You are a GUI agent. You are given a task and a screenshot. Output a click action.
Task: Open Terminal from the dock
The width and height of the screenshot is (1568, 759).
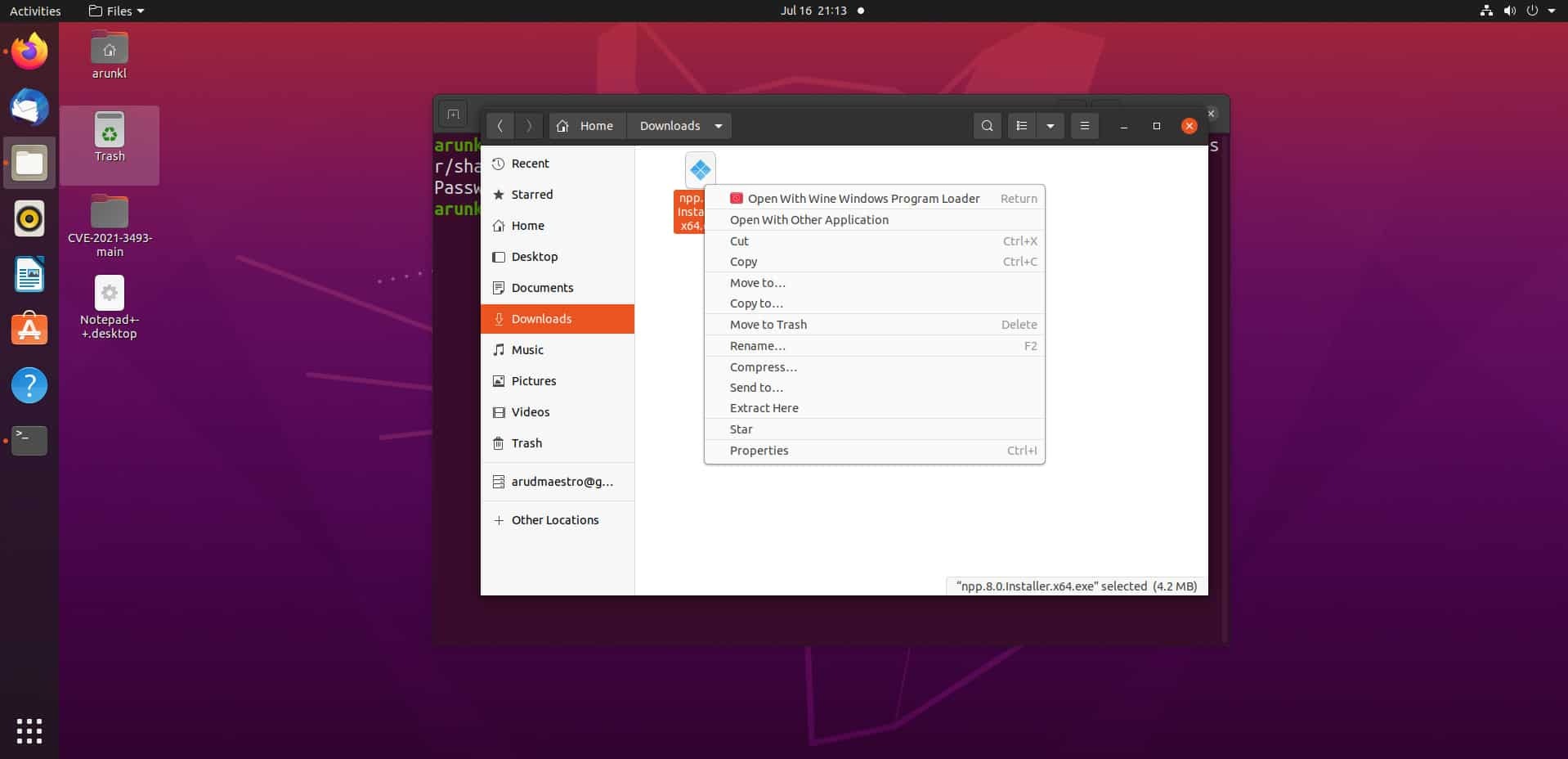[29, 441]
